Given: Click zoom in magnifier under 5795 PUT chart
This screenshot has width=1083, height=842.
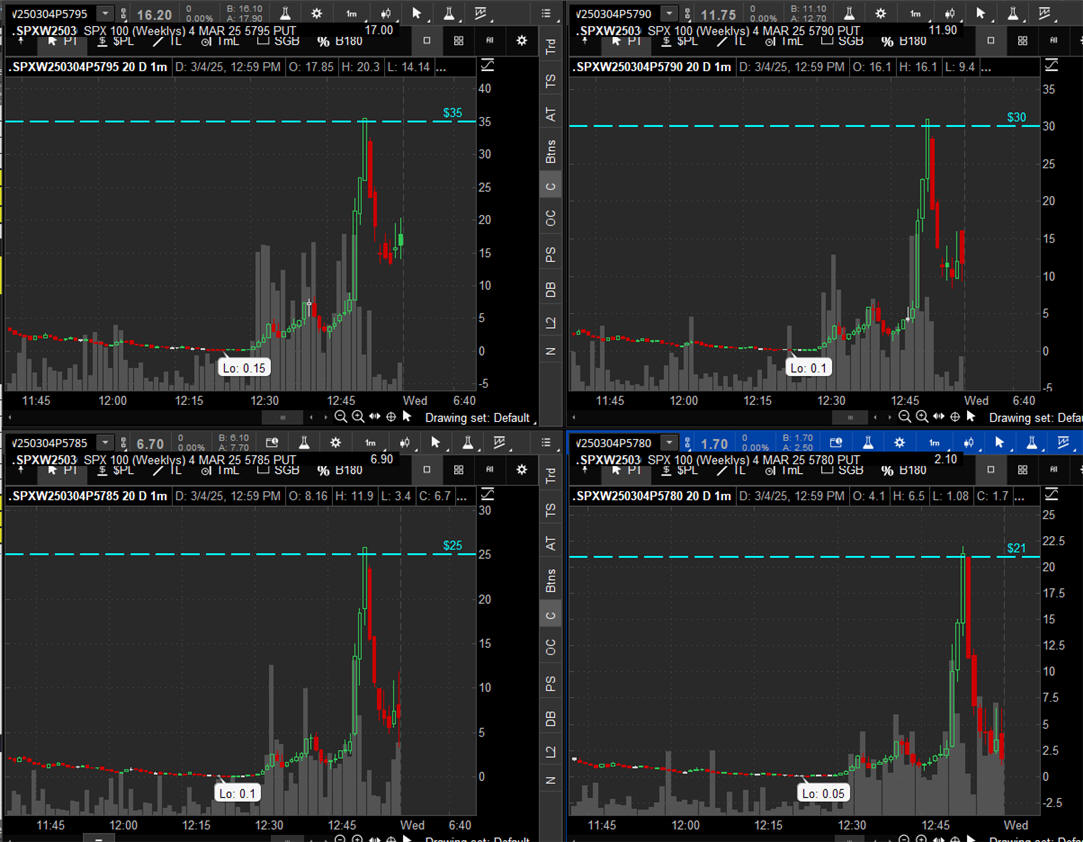Looking at the screenshot, I should (x=358, y=417).
